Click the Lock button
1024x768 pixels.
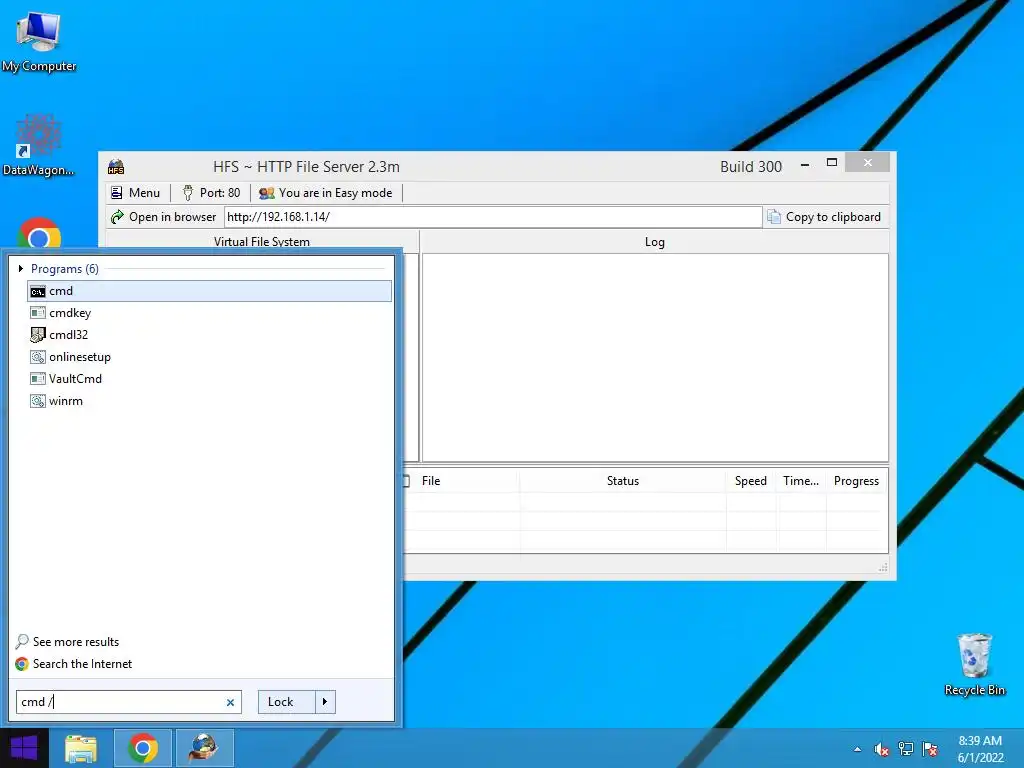(x=287, y=702)
